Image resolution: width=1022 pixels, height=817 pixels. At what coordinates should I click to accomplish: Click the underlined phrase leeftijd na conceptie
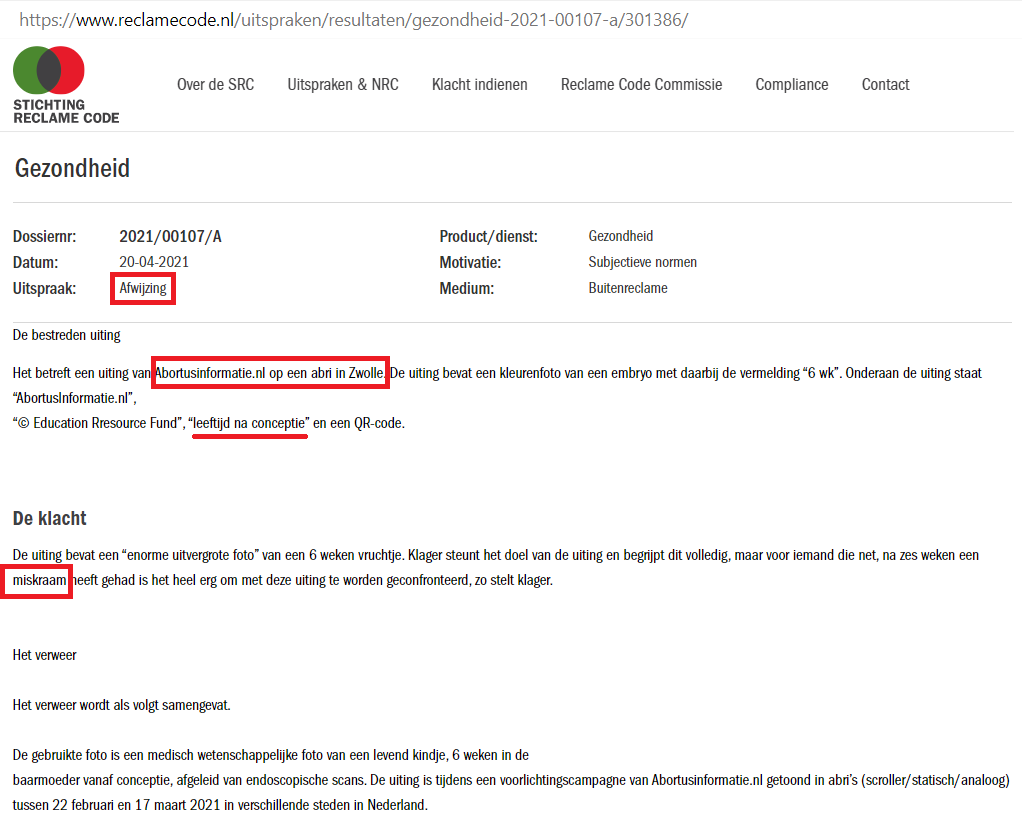[x=250, y=423]
